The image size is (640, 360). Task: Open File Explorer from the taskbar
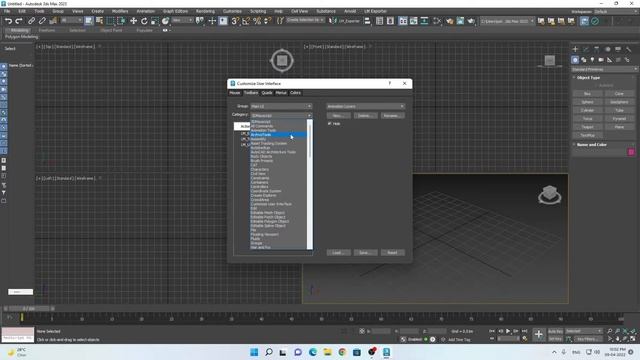(327, 352)
